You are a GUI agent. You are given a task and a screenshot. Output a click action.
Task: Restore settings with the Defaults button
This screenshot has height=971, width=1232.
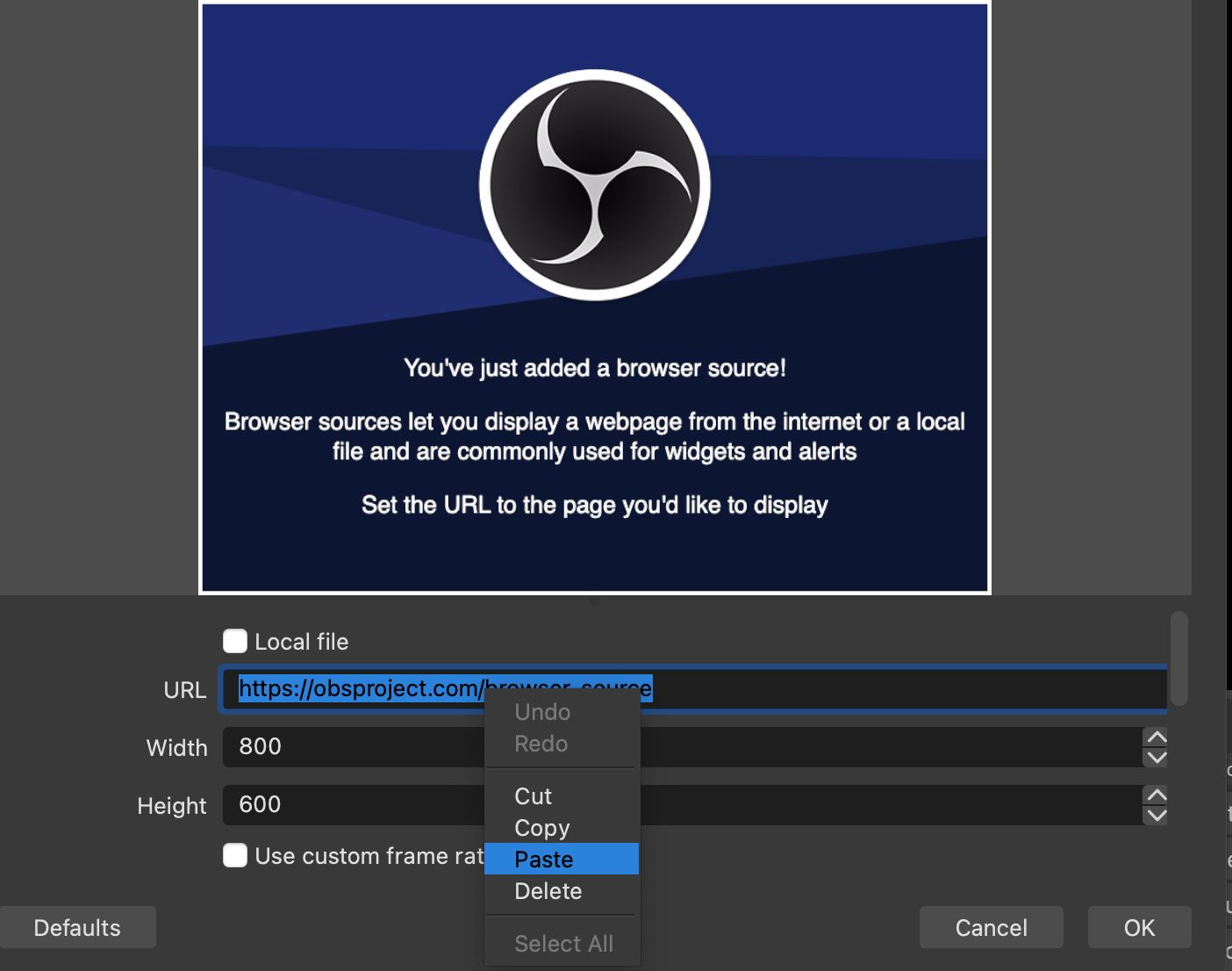(77, 927)
